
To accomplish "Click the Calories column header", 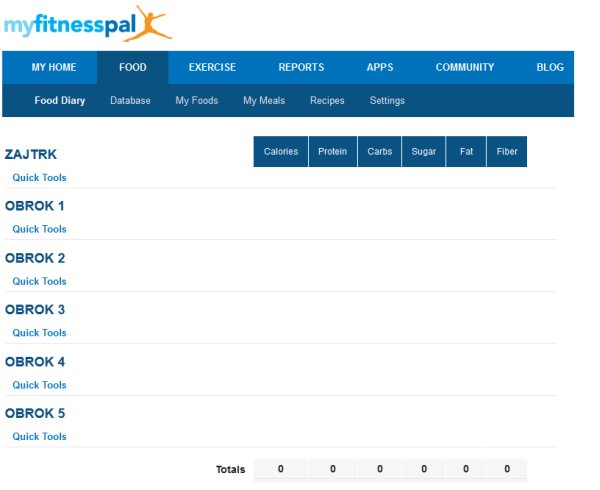I will (280, 152).
